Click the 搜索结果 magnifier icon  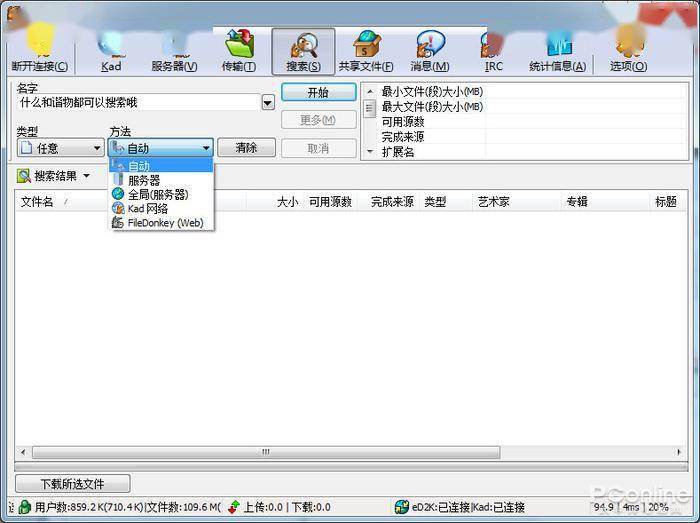click(24, 176)
